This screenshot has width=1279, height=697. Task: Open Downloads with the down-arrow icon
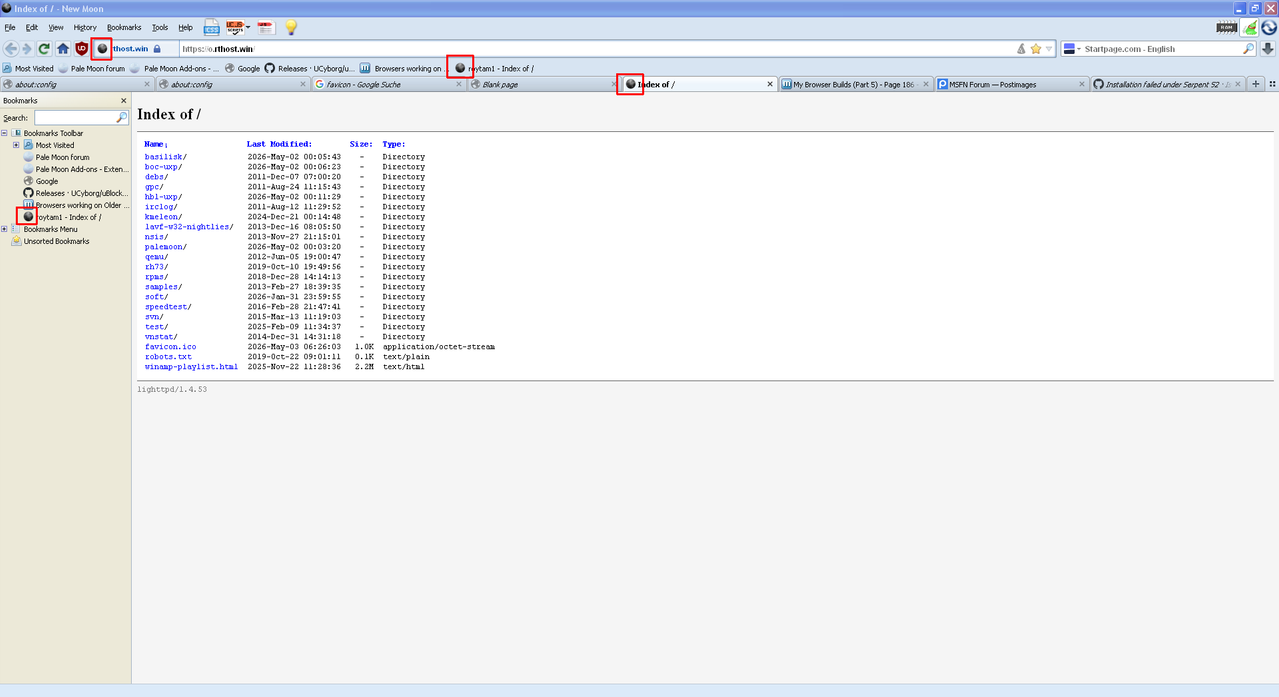pos(1268,48)
